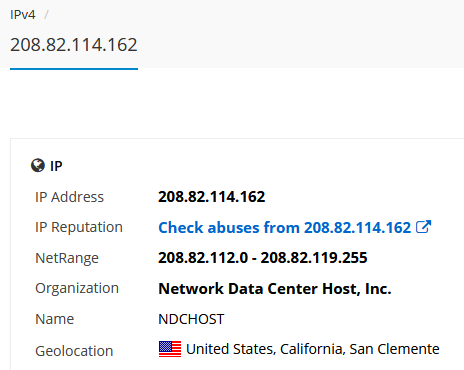The image size is (464, 370).
Task: Click the Geolocation field label
Action: tap(74, 351)
